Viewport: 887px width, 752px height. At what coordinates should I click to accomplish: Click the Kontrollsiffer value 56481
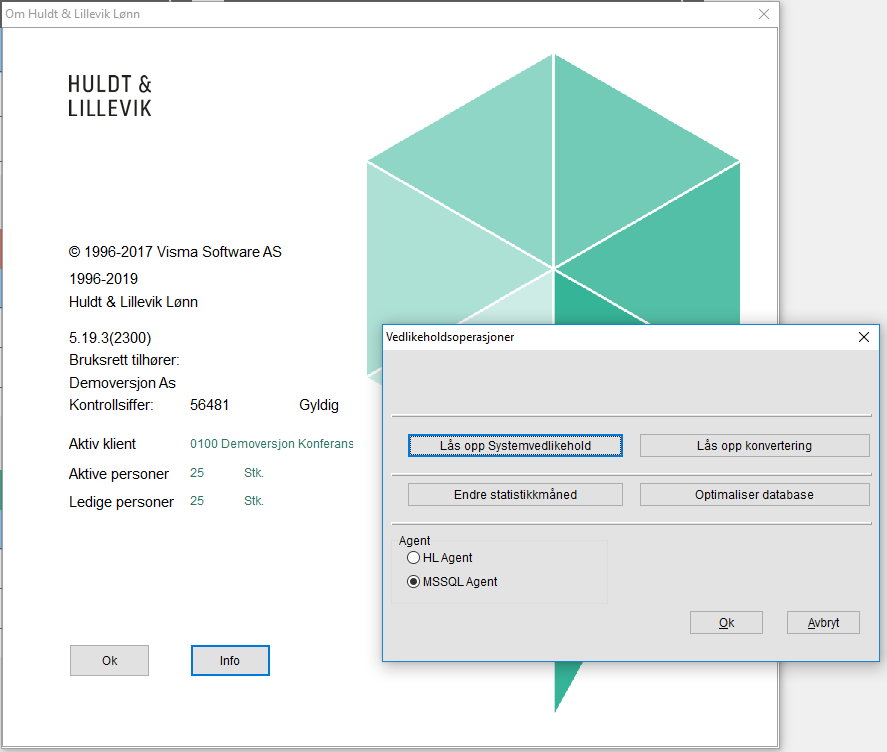pos(209,405)
